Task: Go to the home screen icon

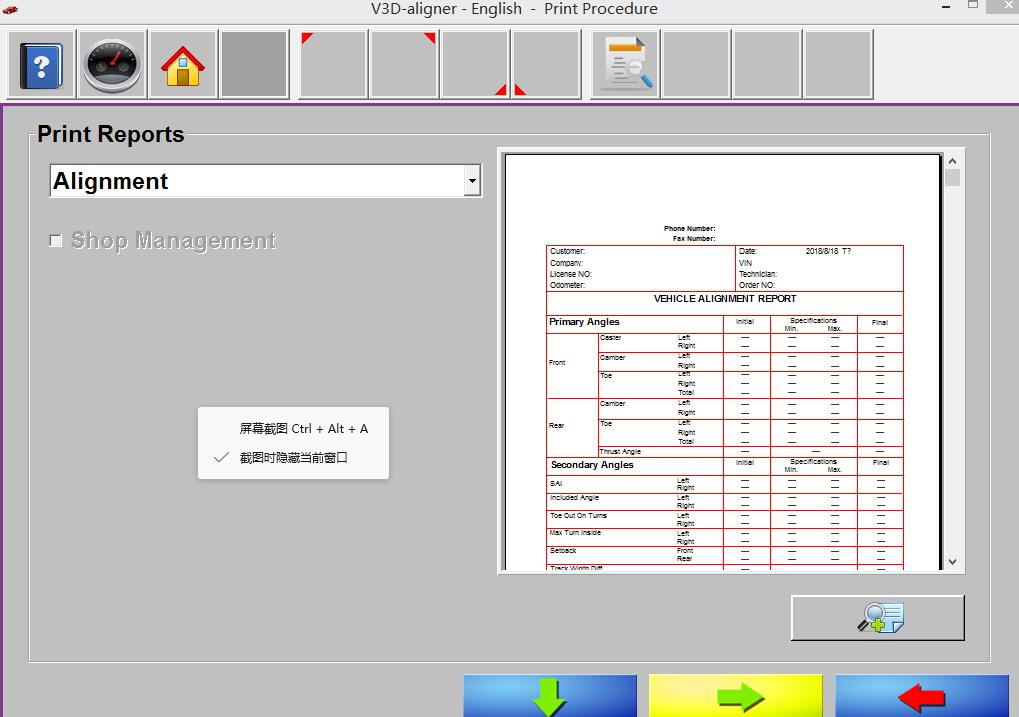Action: 183,66
